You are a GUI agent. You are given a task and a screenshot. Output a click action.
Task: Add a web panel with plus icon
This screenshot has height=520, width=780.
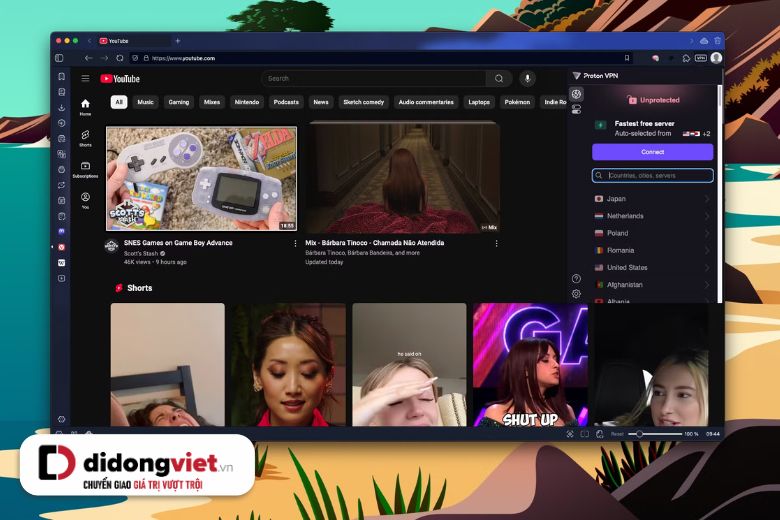point(61,278)
